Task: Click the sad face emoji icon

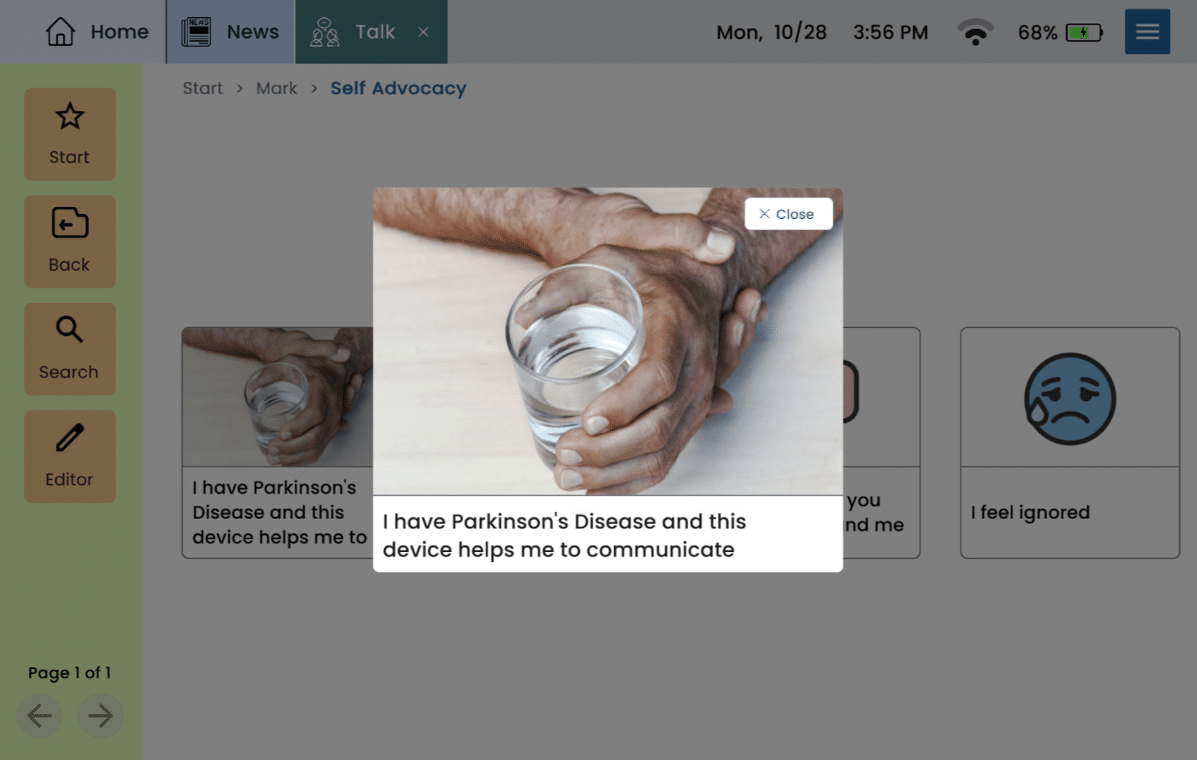Action: point(1069,398)
